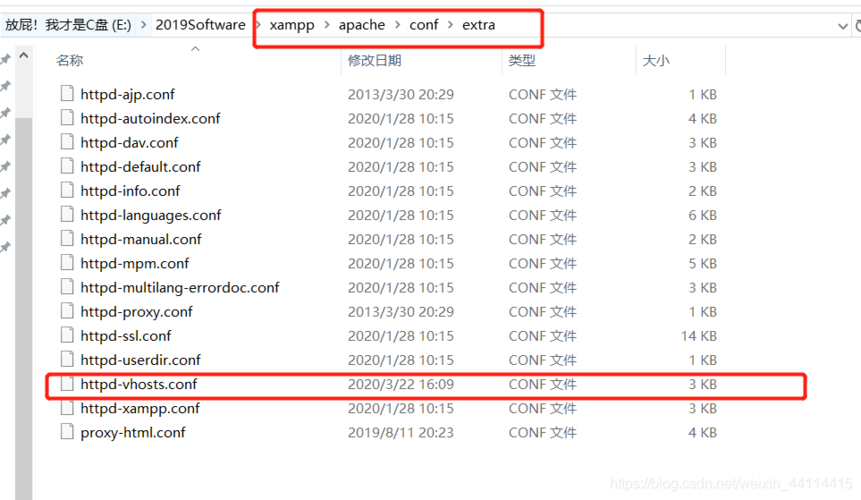Select the httpd-languages.conf file name
The image size is (861, 500).
coord(151,215)
